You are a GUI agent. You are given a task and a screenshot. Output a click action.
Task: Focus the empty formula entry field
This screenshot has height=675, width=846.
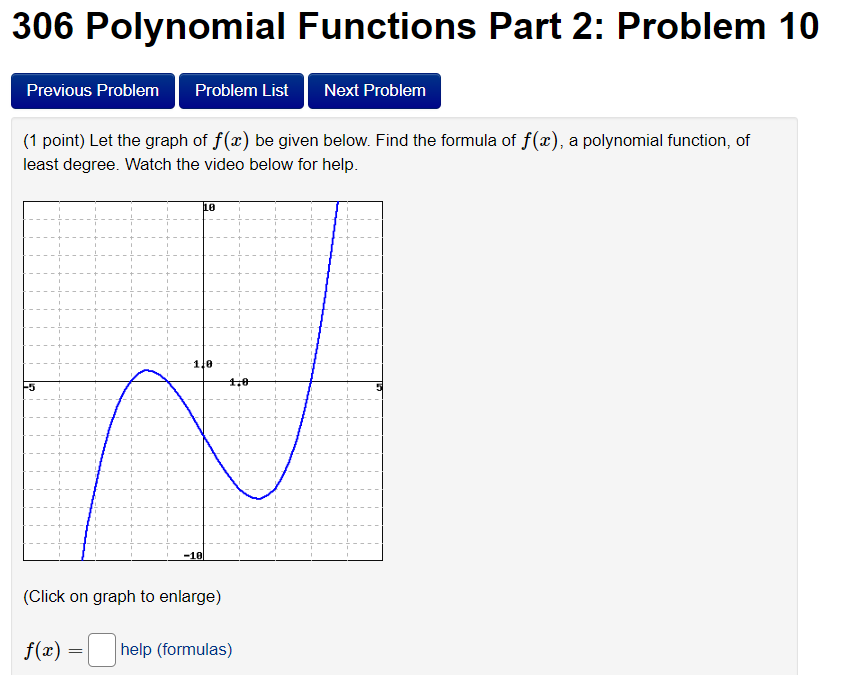pyautogui.click(x=101, y=648)
